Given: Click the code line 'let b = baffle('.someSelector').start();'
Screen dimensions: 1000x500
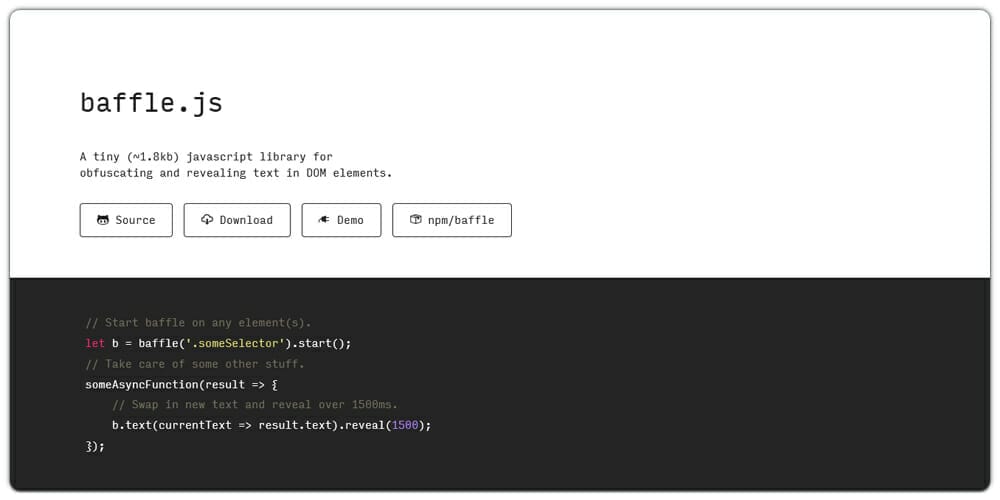Looking at the screenshot, I should (218, 343).
